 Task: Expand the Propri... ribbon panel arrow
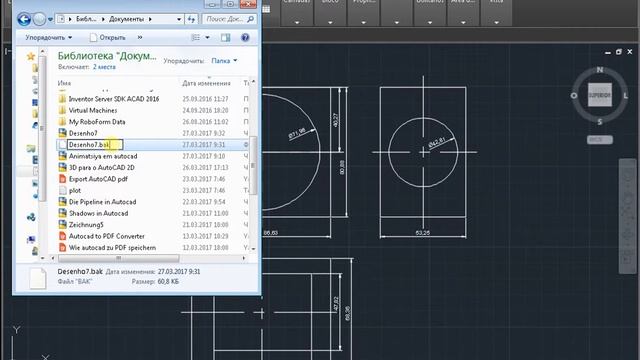pos(363,22)
